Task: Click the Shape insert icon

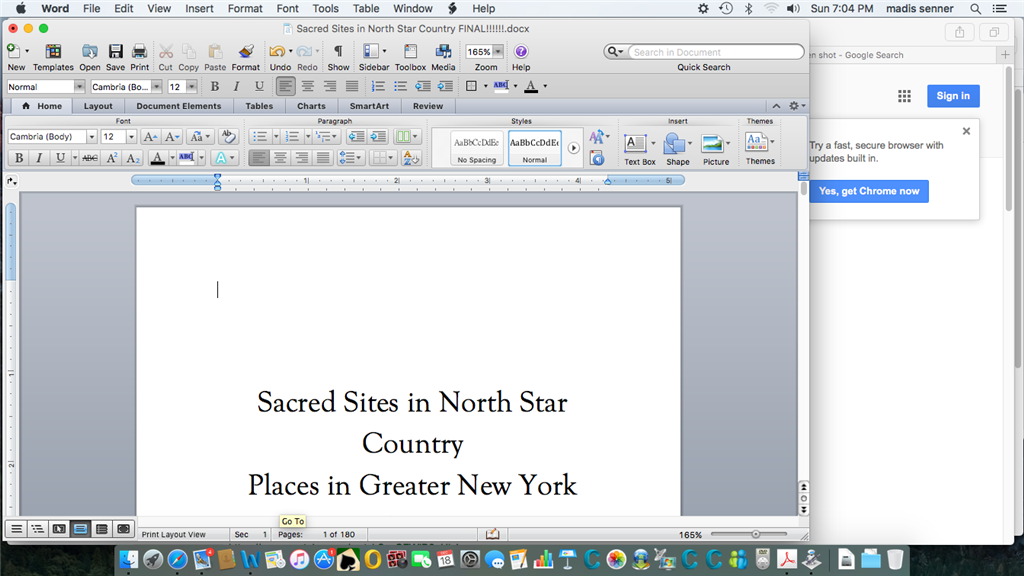Action: point(675,144)
